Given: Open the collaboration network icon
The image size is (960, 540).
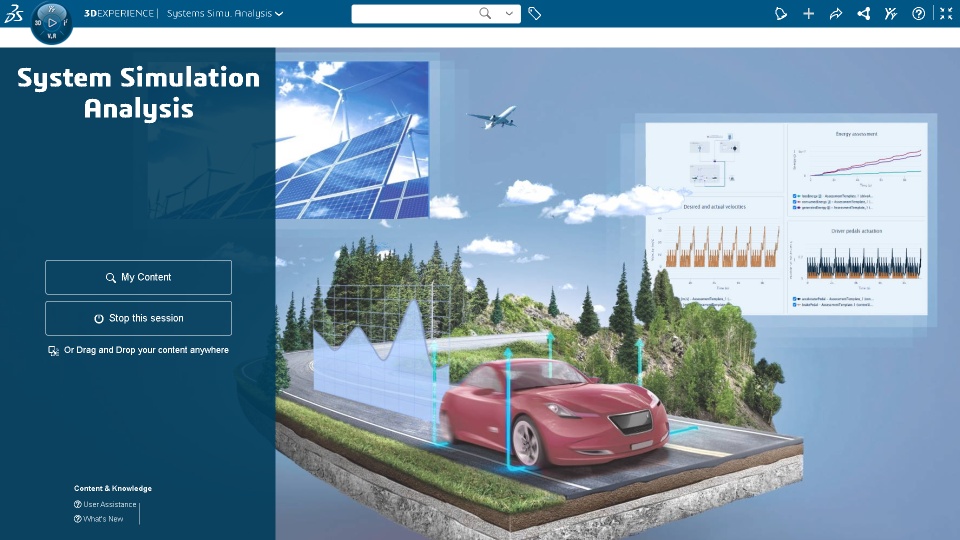Looking at the screenshot, I should click(x=864, y=13).
